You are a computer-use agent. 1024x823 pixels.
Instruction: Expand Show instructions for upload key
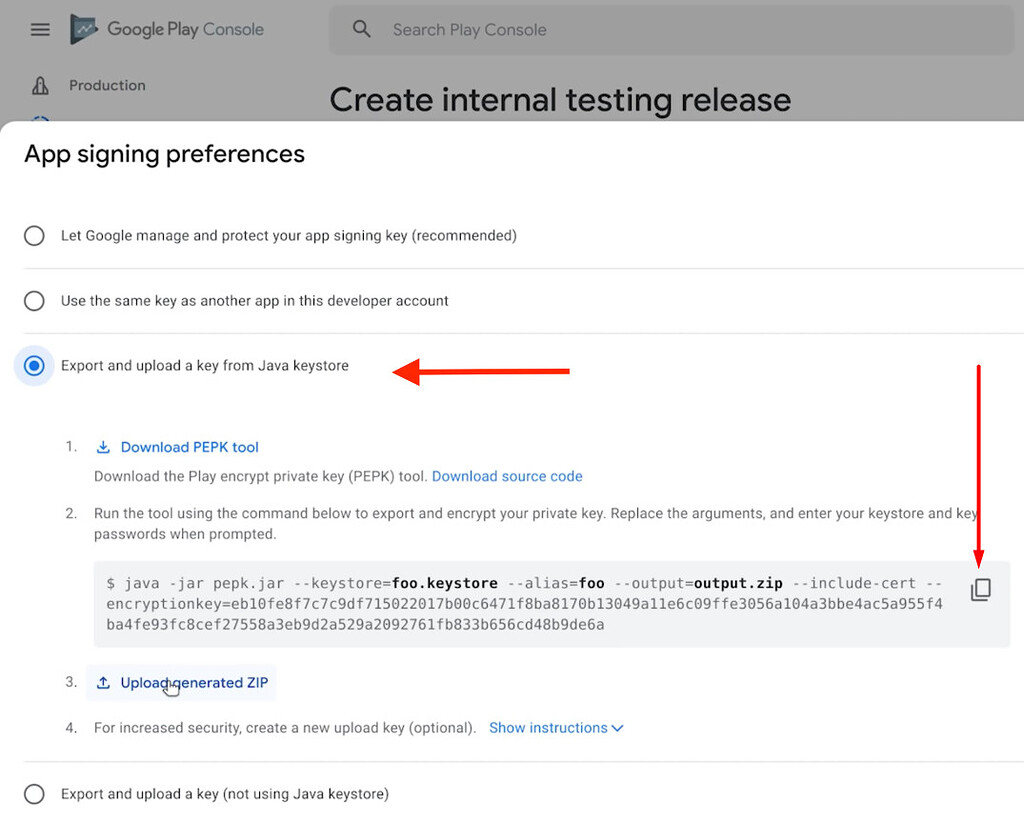556,728
